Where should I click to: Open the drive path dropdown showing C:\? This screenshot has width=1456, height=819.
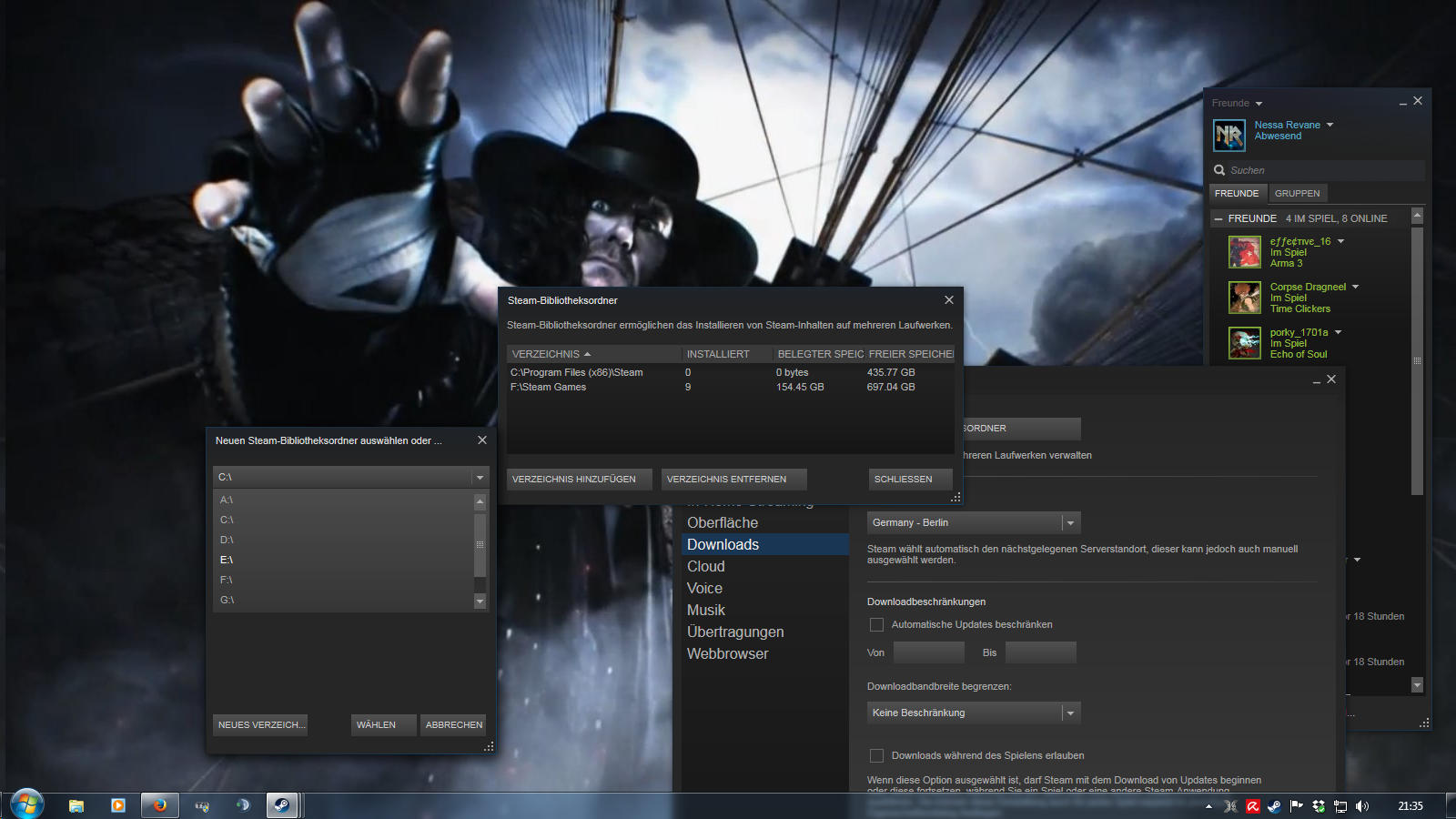[351, 477]
